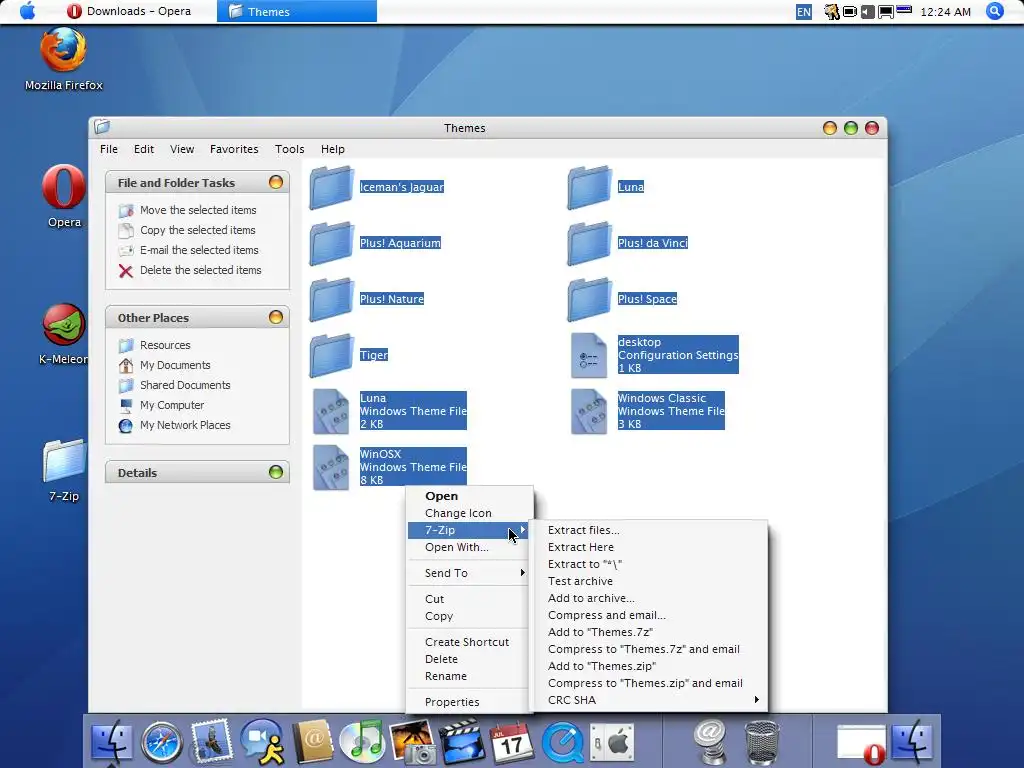Viewport: 1024px width, 768px height.
Task: Click the iMovie clapperboard dock icon
Action: tap(462, 741)
